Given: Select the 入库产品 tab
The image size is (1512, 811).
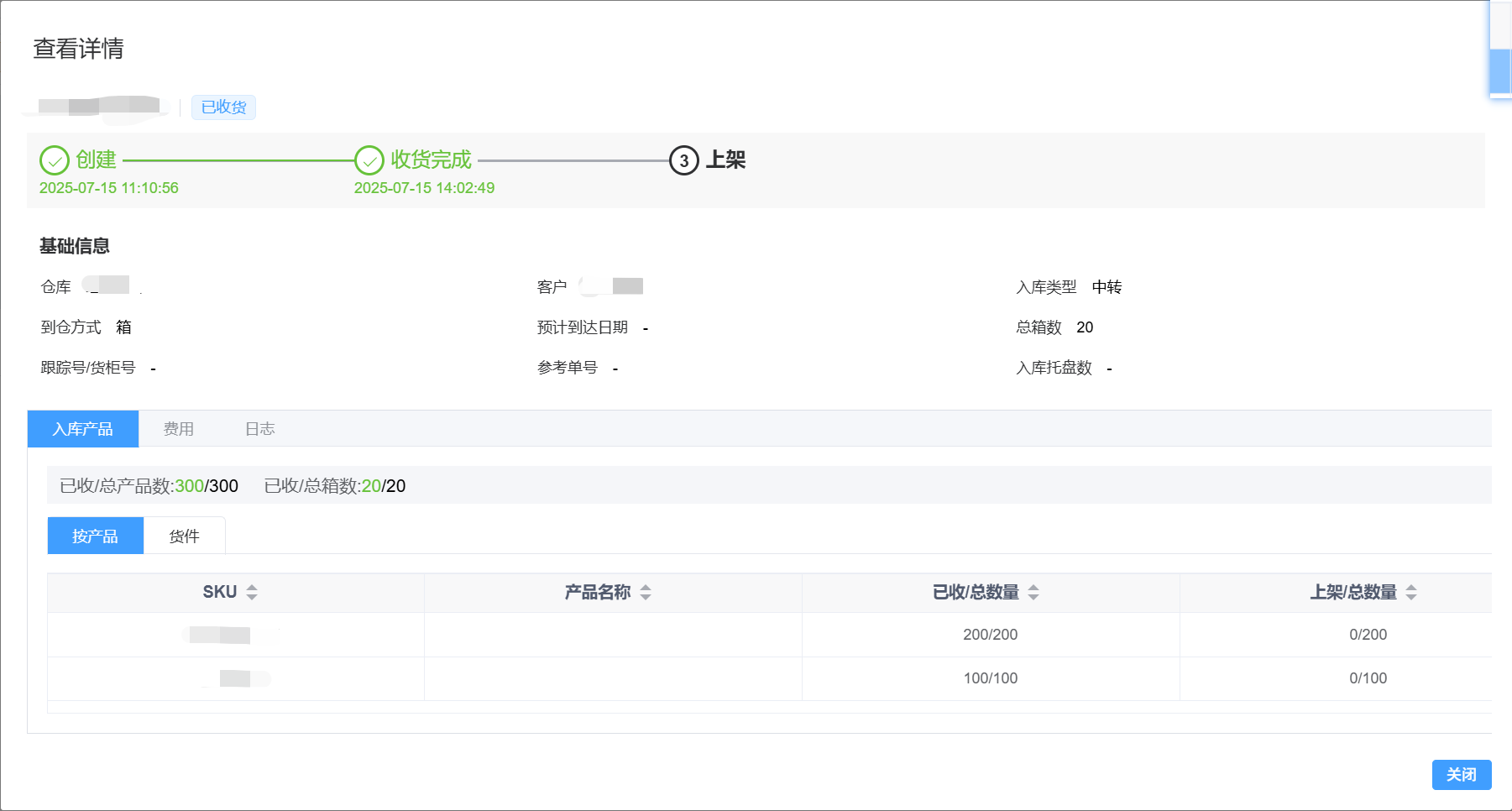Looking at the screenshot, I should (x=82, y=428).
